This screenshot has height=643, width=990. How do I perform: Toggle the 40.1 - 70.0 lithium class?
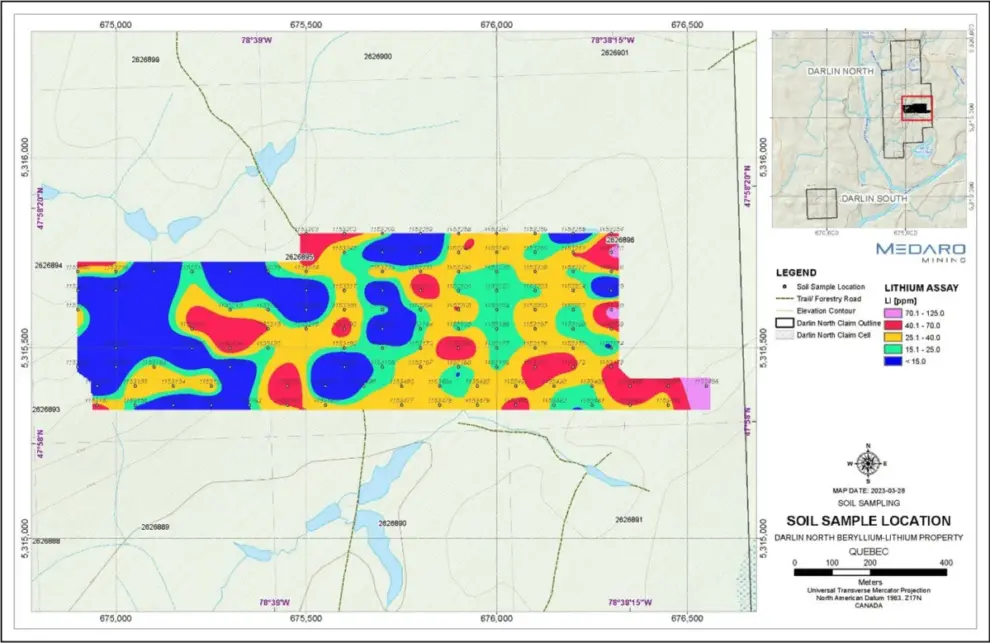pyautogui.click(x=893, y=325)
